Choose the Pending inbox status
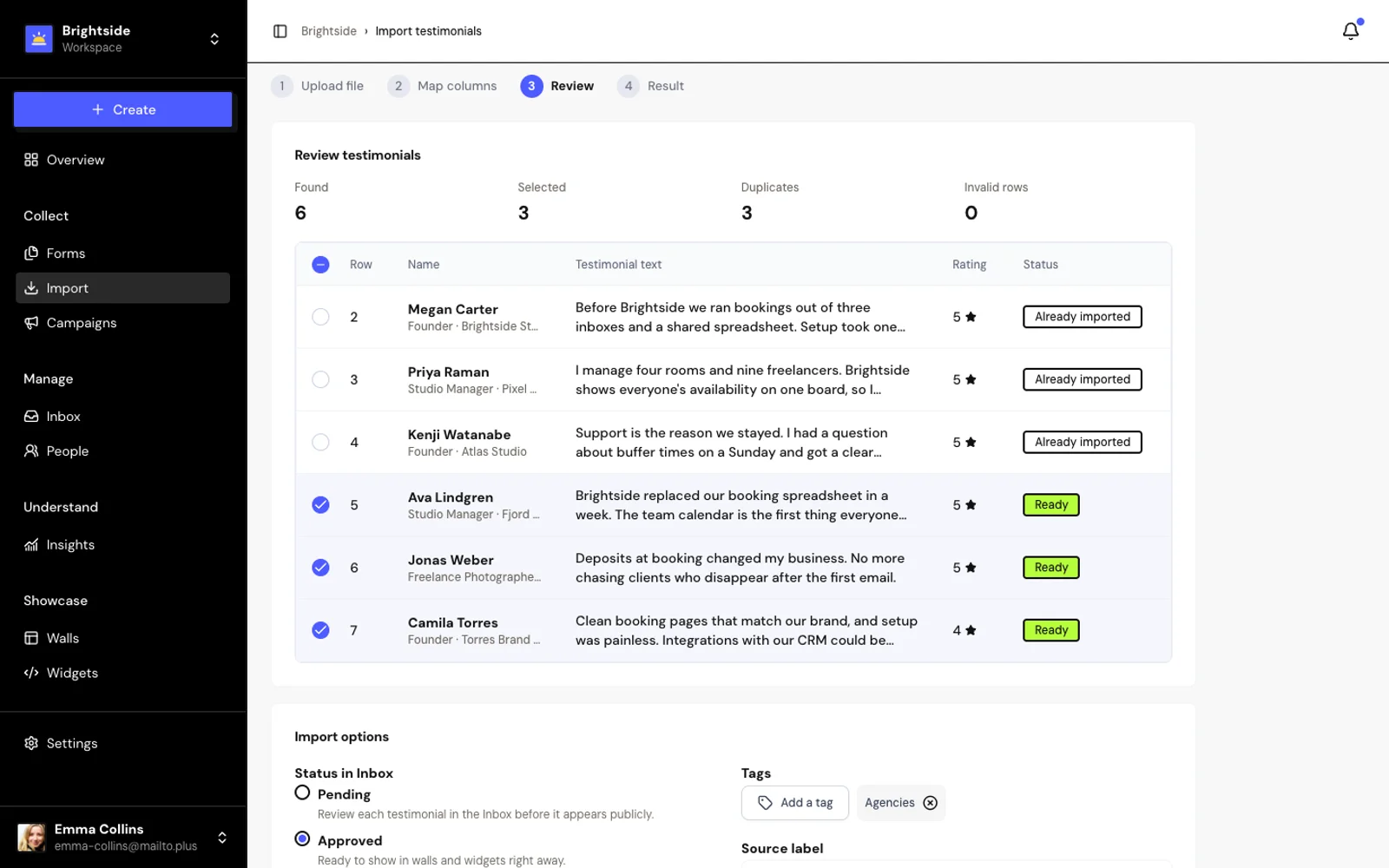Image resolution: width=1389 pixels, height=868 pixels. (x=302, y=792)
